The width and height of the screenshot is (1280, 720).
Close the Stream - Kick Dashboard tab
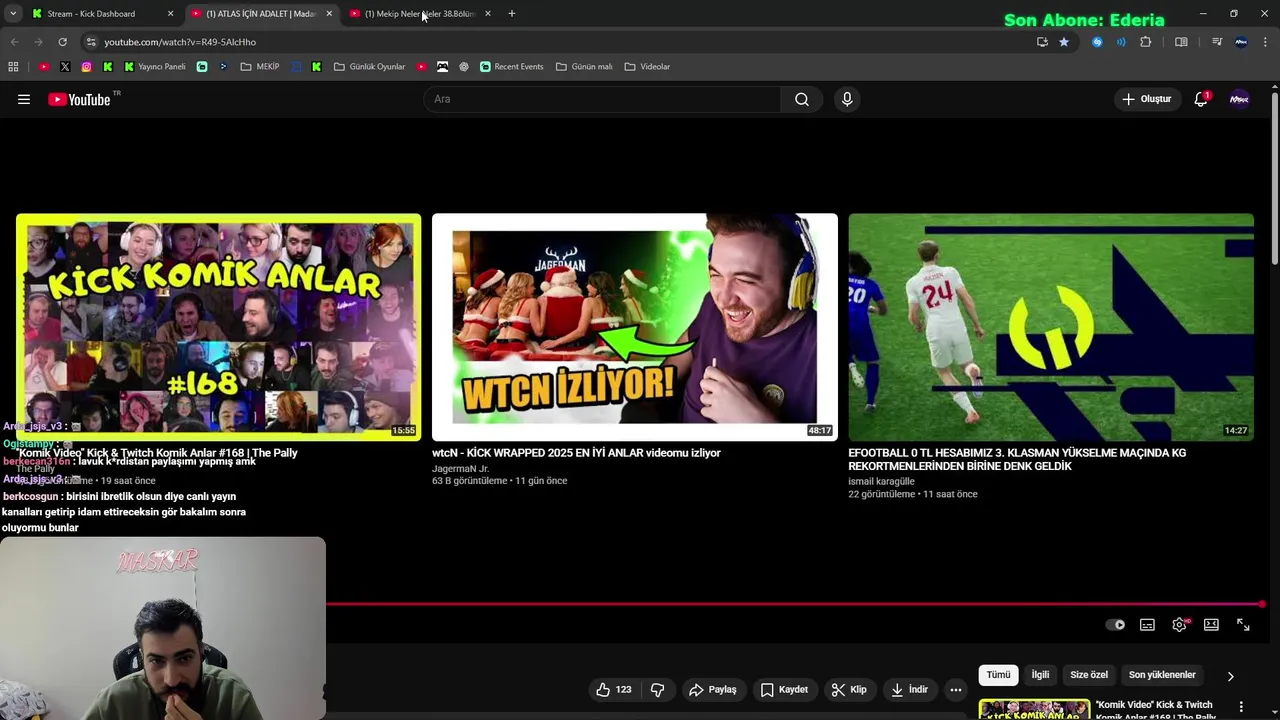(x=170, y=14)
